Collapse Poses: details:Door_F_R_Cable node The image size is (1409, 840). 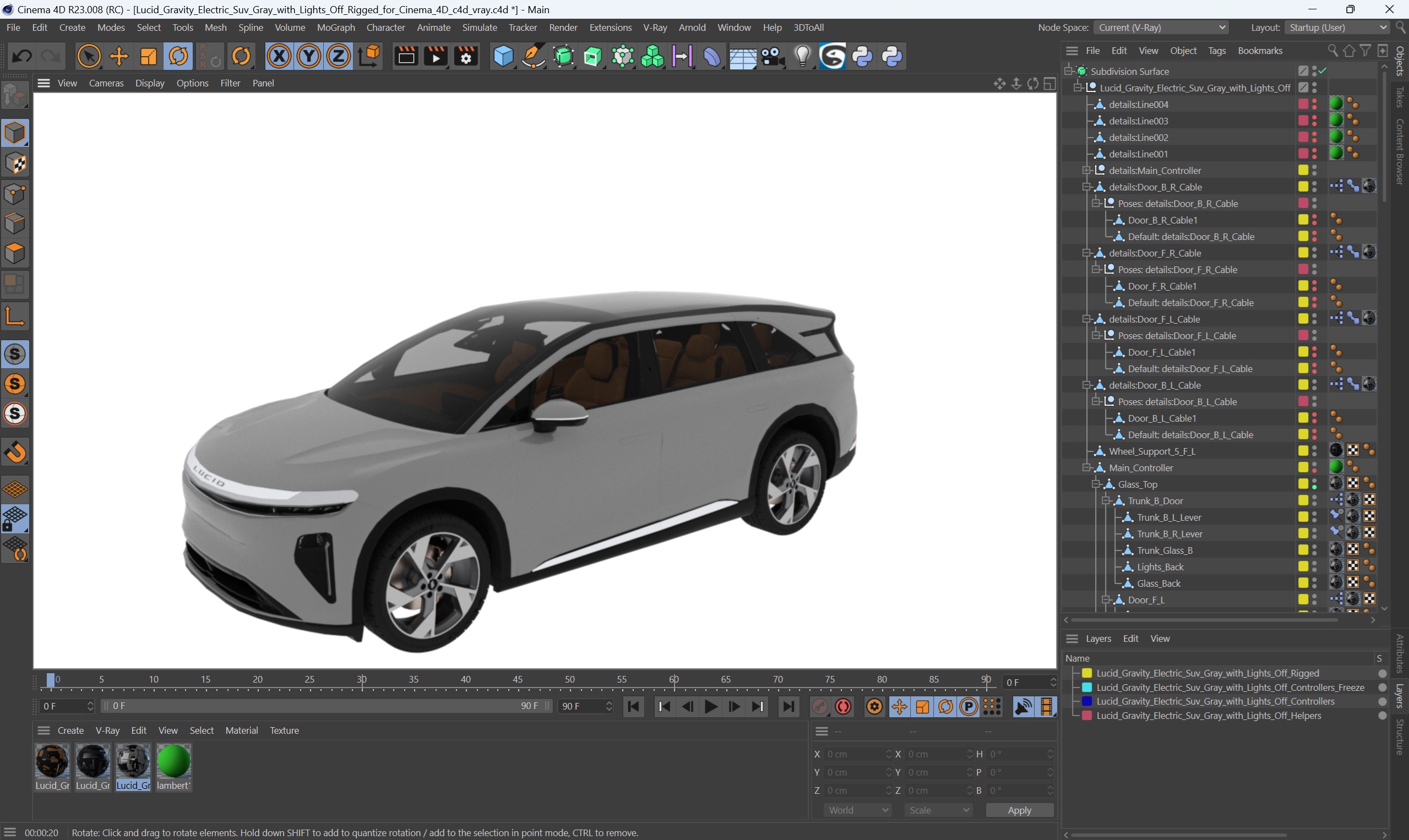tap(1096, 269)
